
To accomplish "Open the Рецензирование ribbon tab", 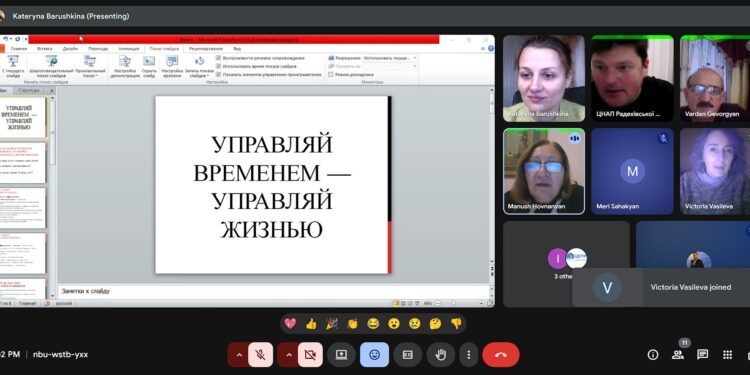I will [206, 49].
